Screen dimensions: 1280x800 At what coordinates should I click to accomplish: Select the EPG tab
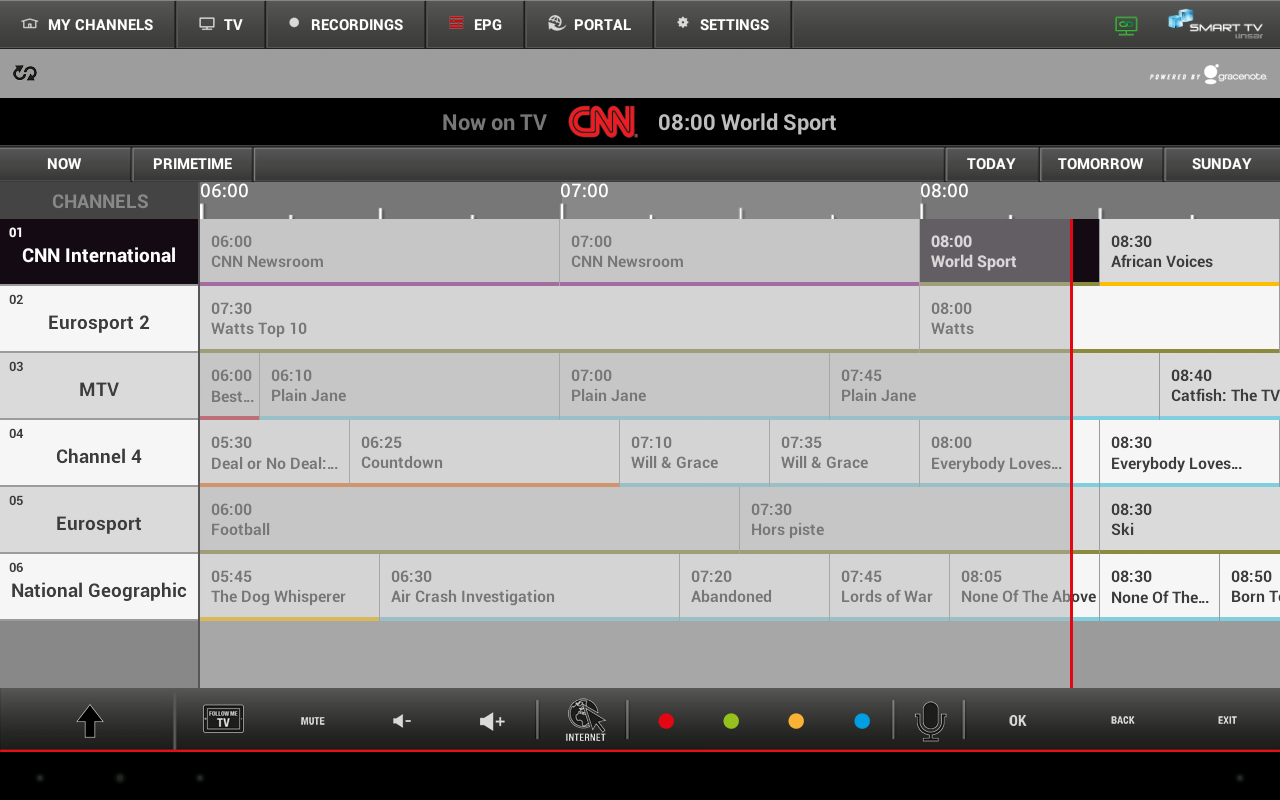tap(475, 24)
